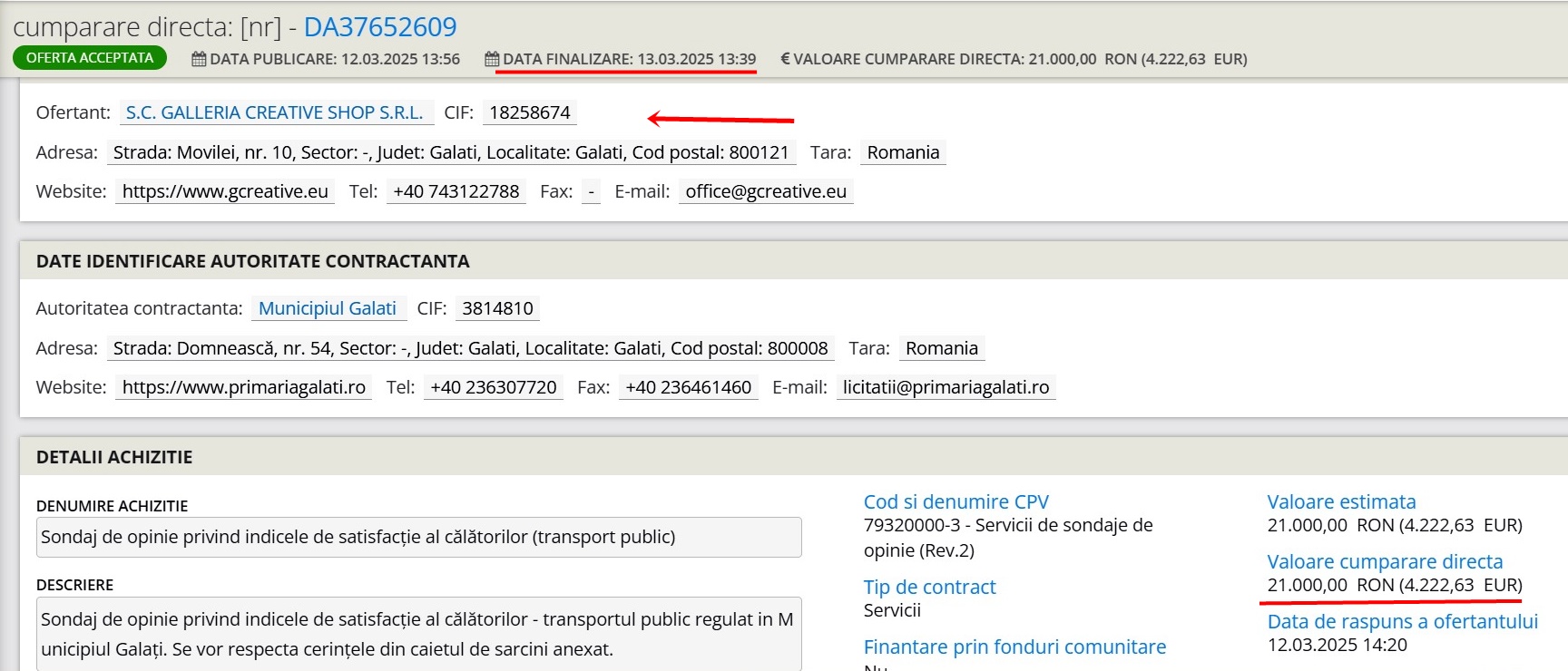Click the bidder address on Strada Movilei

[x=451, y=152]
